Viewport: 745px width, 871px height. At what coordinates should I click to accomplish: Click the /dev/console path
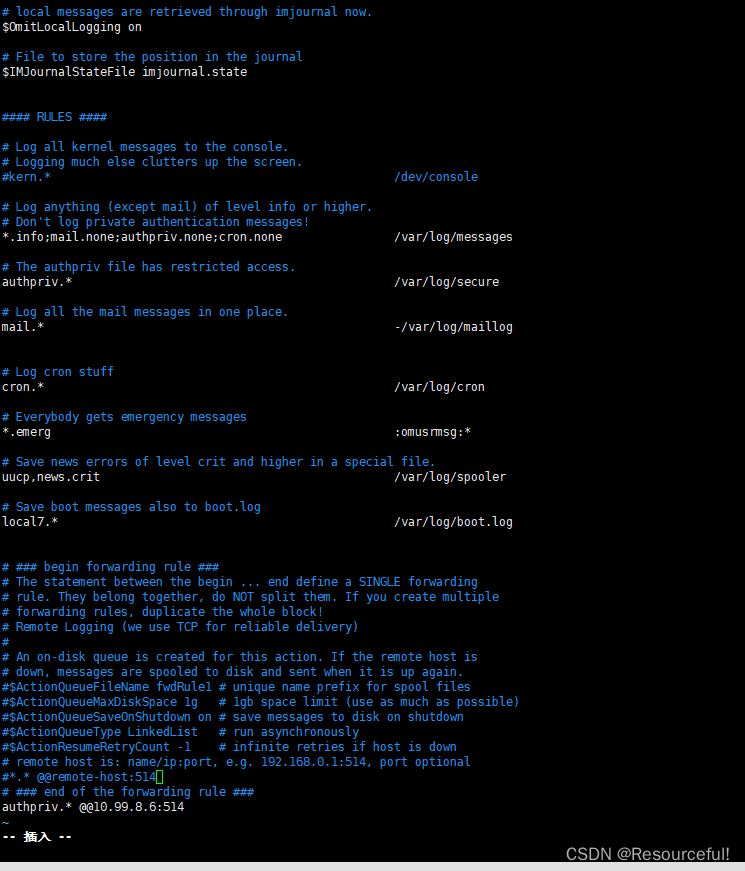(436, 177)
